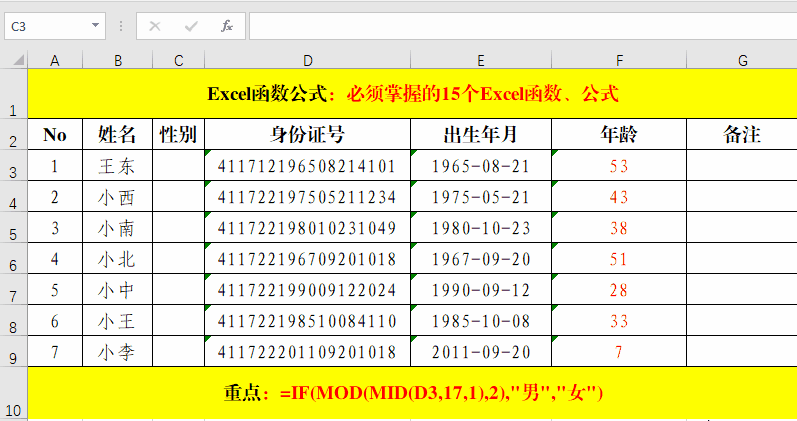
Task: Click No cell 4 in 小北's row
Action: tap(55, 258)
